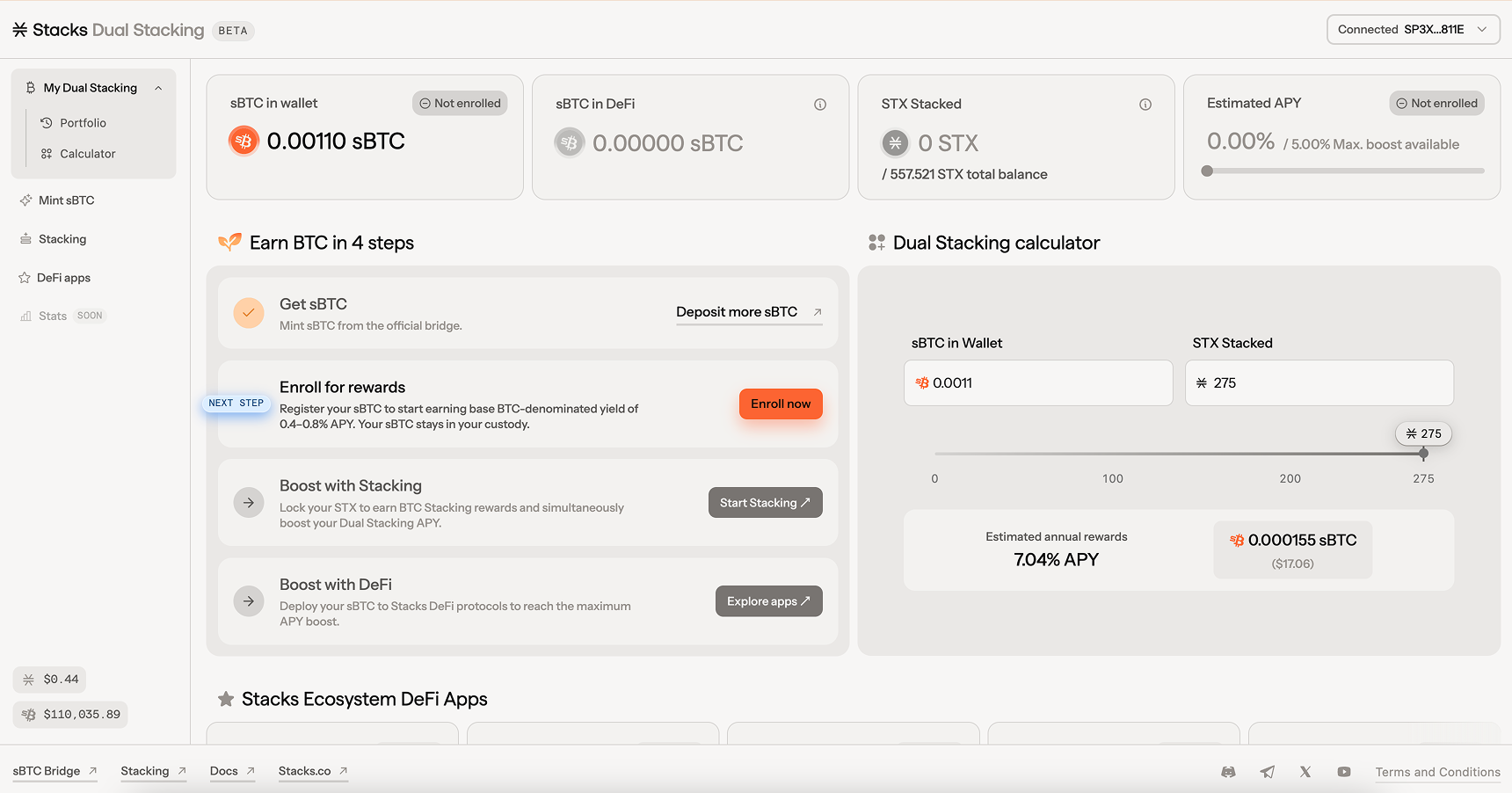Open the YouTube icon in footer
The width and height of the screenshot is (1512, 793).
(x=1344, y=772)
